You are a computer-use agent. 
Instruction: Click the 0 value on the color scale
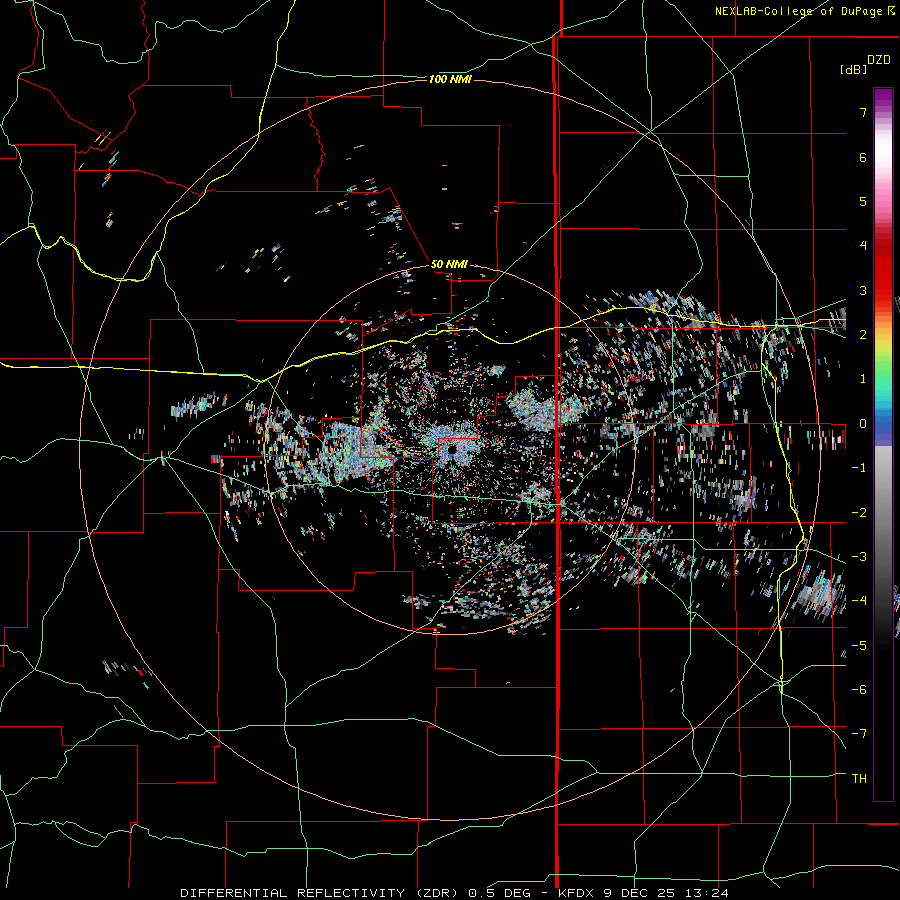(x=863, y=424)
